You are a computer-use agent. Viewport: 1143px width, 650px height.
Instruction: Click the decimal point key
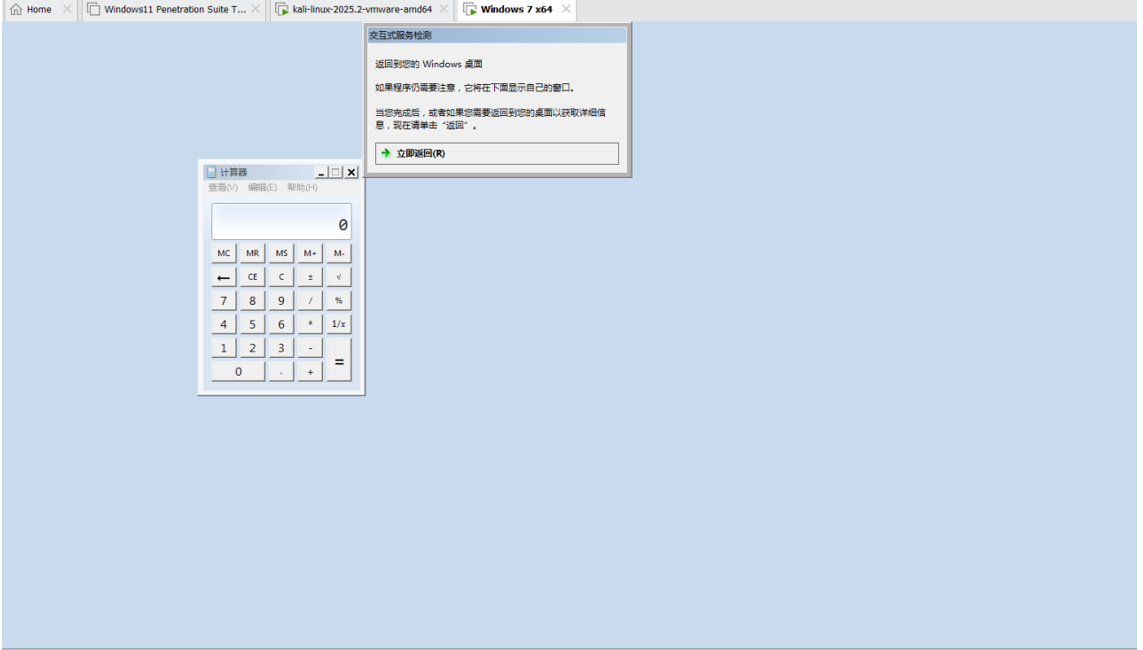tap(281, 372)
